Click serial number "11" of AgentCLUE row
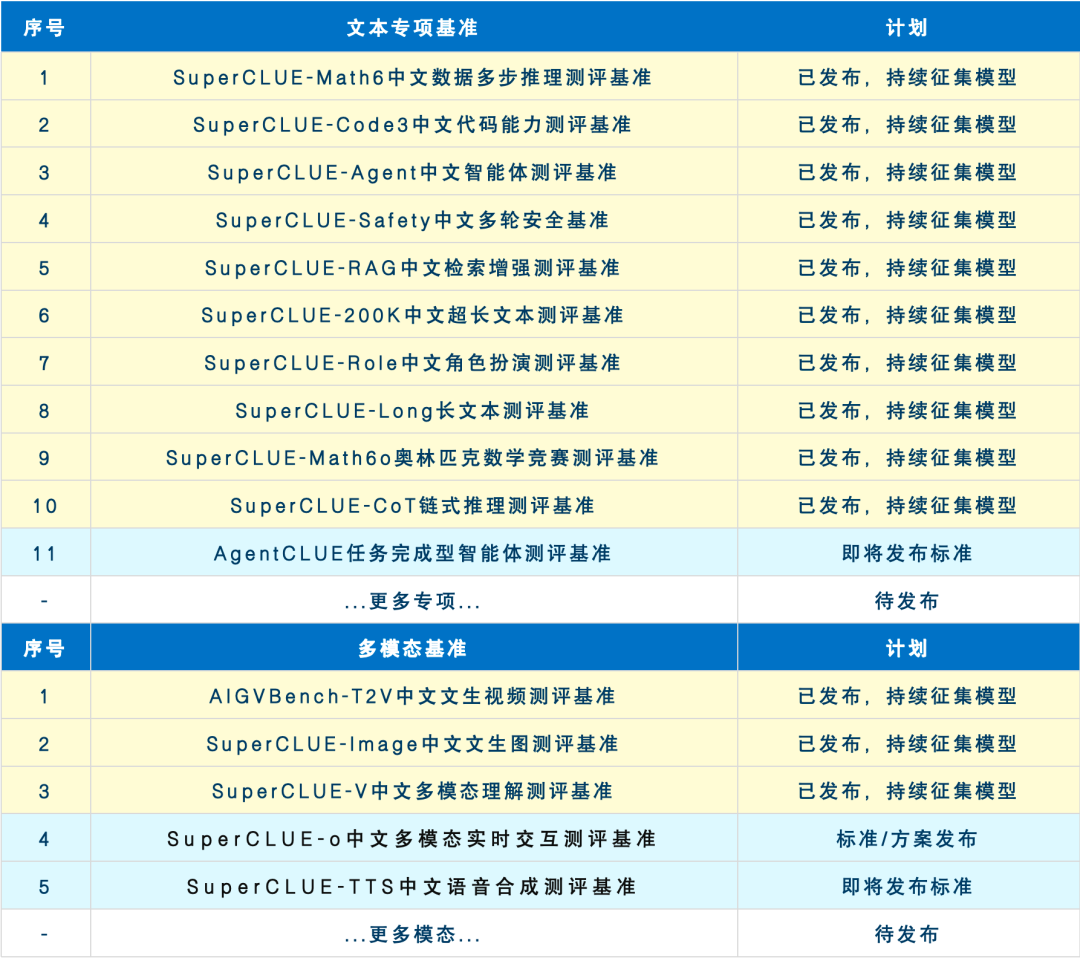The image size is (1080, 958). [x=45, y=554]
